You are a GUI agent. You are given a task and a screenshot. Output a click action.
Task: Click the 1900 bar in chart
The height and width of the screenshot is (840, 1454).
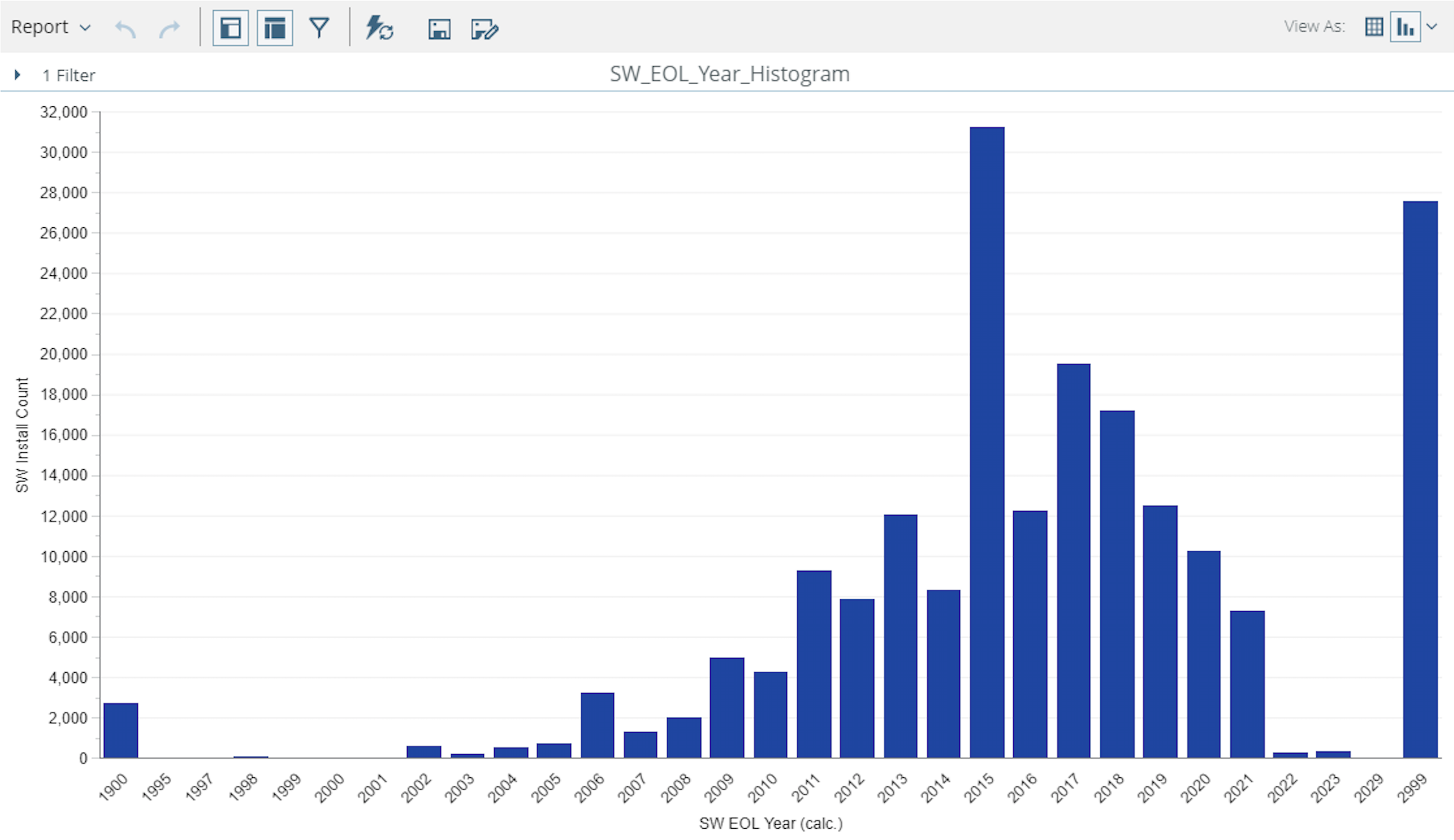[120, 729]
